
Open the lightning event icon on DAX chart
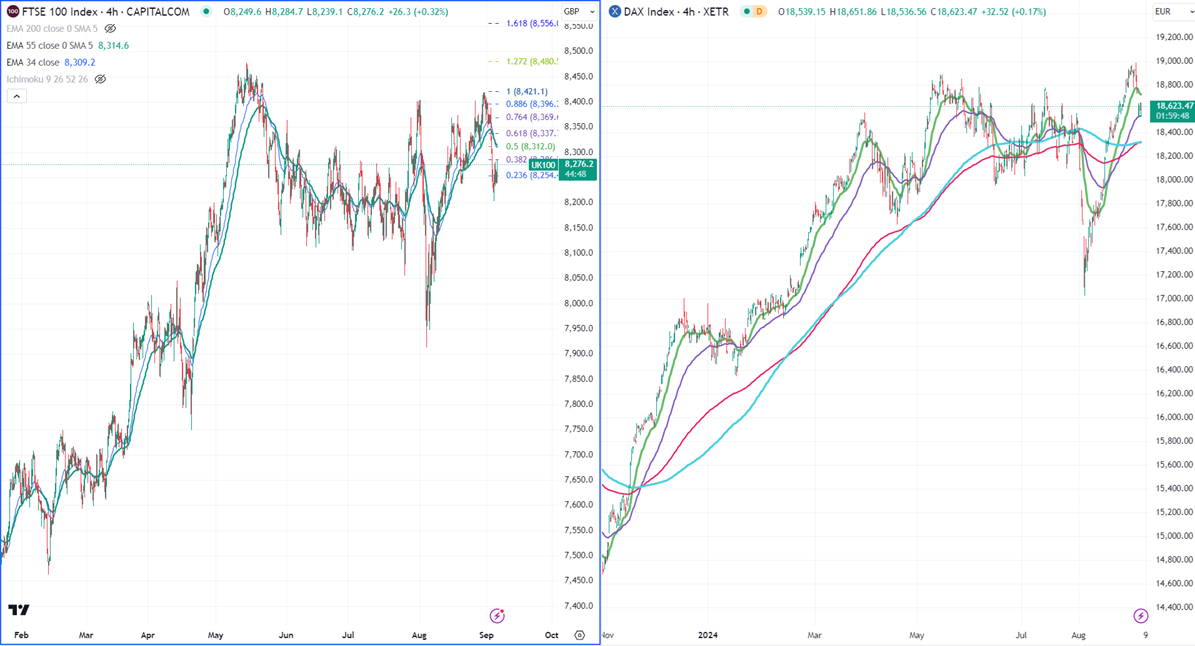(x=1140, y=616)
